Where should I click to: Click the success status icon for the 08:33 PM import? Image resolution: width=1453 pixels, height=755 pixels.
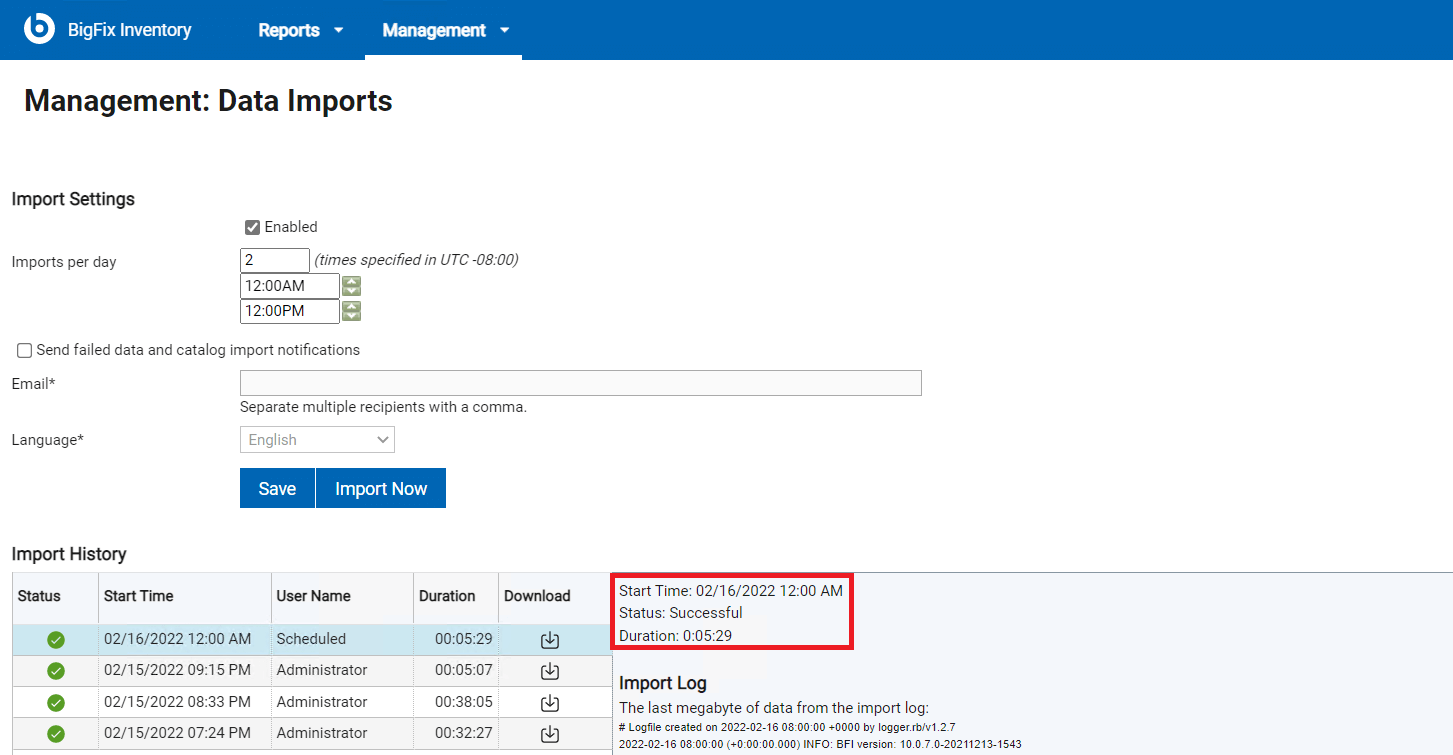click(55, 702)
